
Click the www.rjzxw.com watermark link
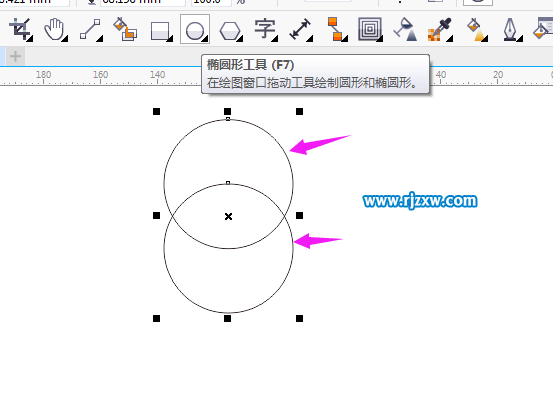[x=420, y=201]
